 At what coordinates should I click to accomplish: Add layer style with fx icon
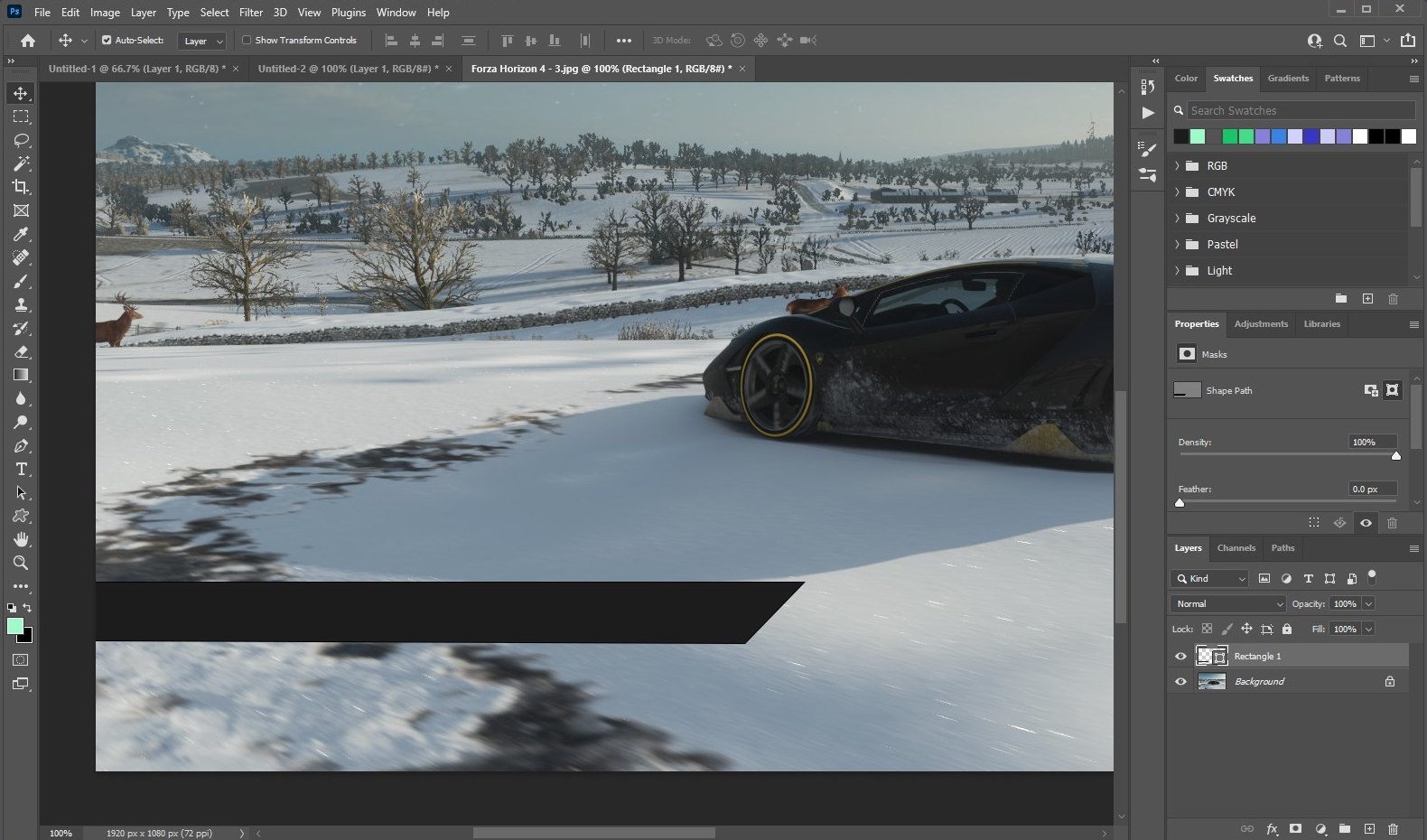(1272, 828)
